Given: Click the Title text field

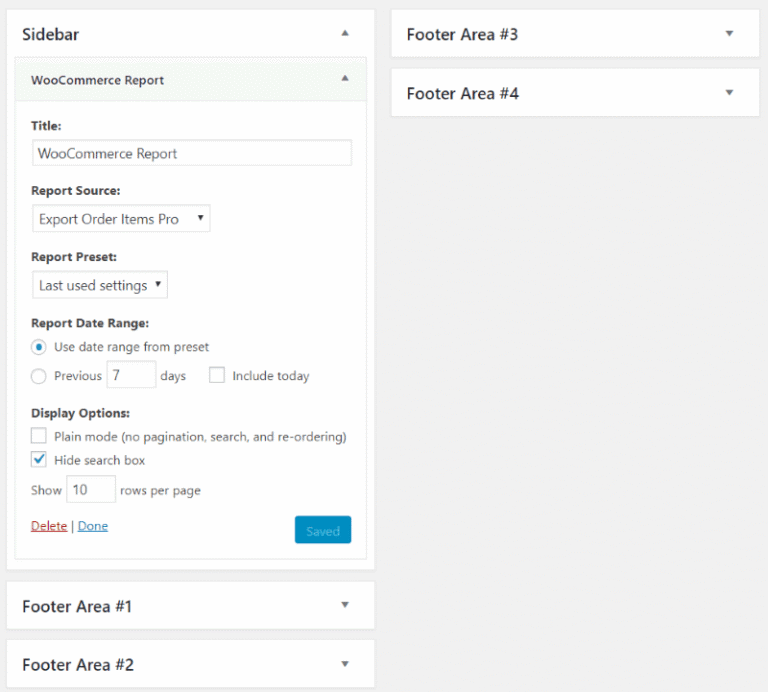Looking at the screenshot, I should (192, 153).
